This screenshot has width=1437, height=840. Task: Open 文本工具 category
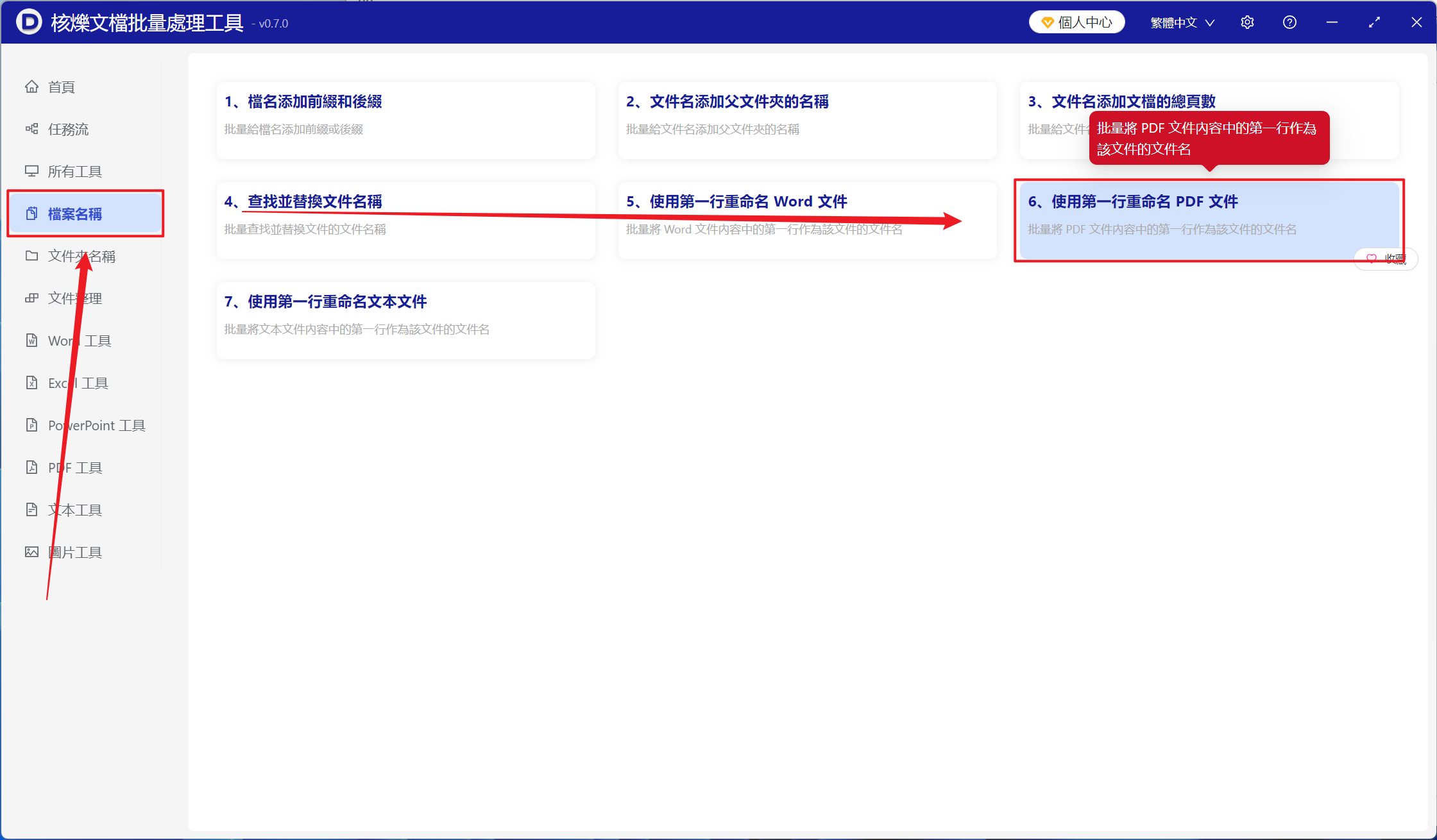(85, 510)
